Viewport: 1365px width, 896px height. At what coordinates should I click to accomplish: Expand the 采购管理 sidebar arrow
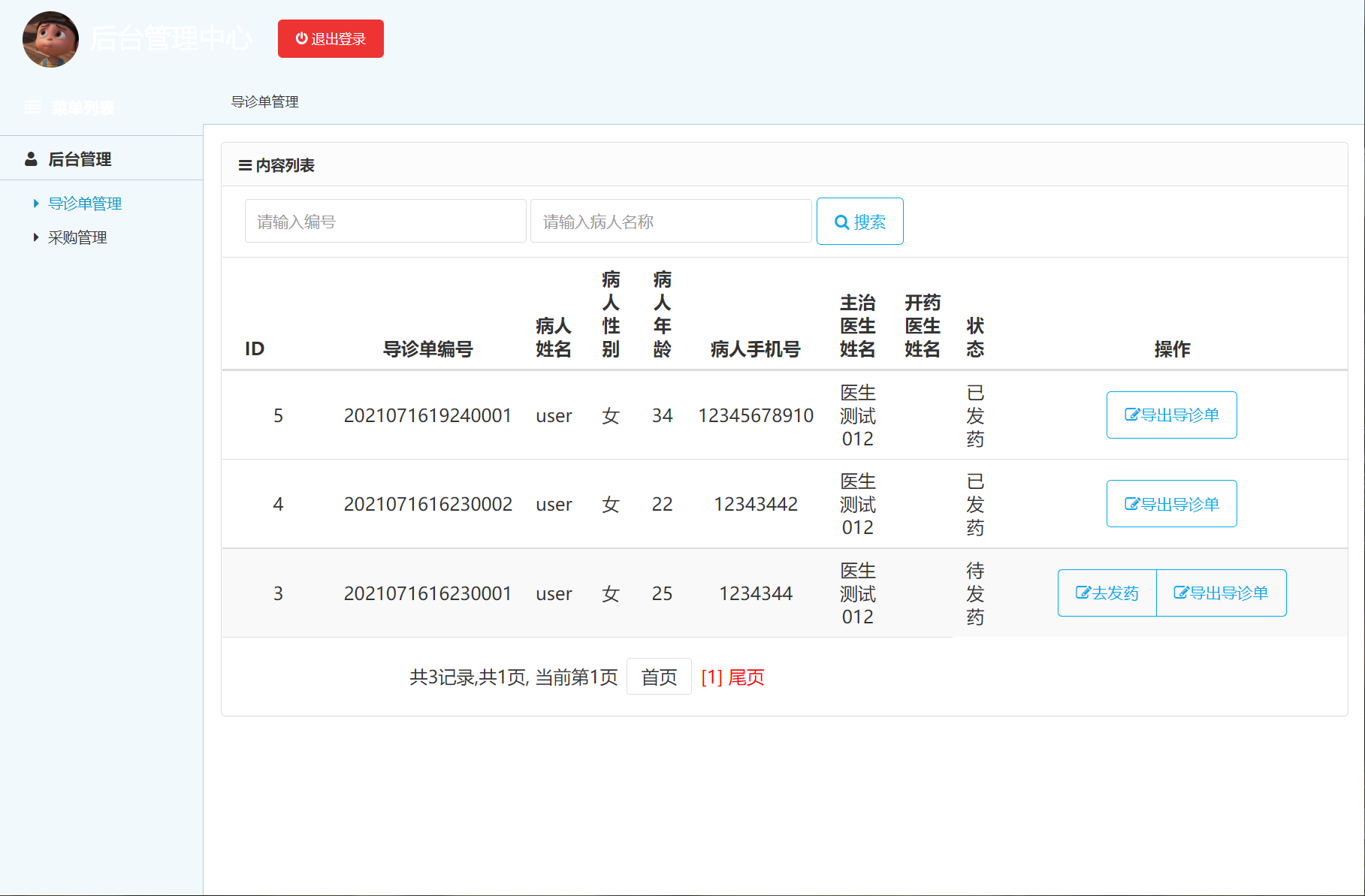tap(35, 237)
